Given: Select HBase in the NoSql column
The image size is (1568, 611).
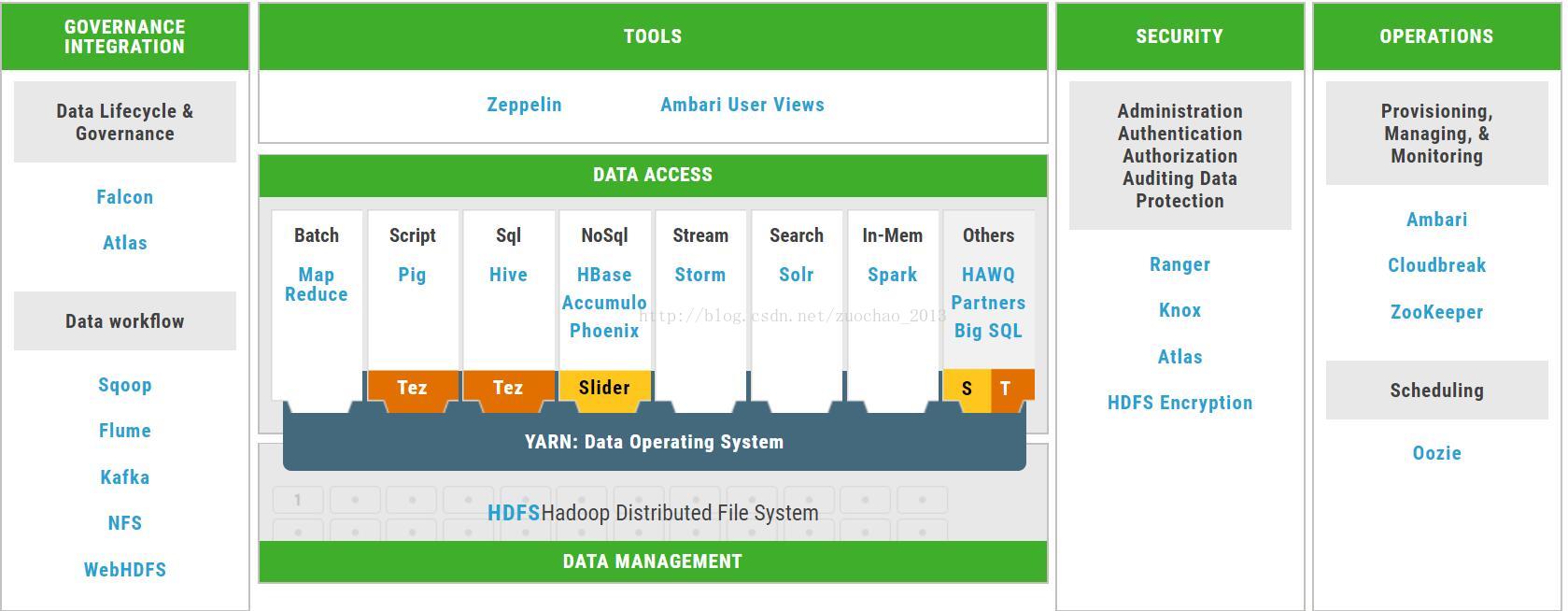Looking at the screenshot, I should (604, 275).
